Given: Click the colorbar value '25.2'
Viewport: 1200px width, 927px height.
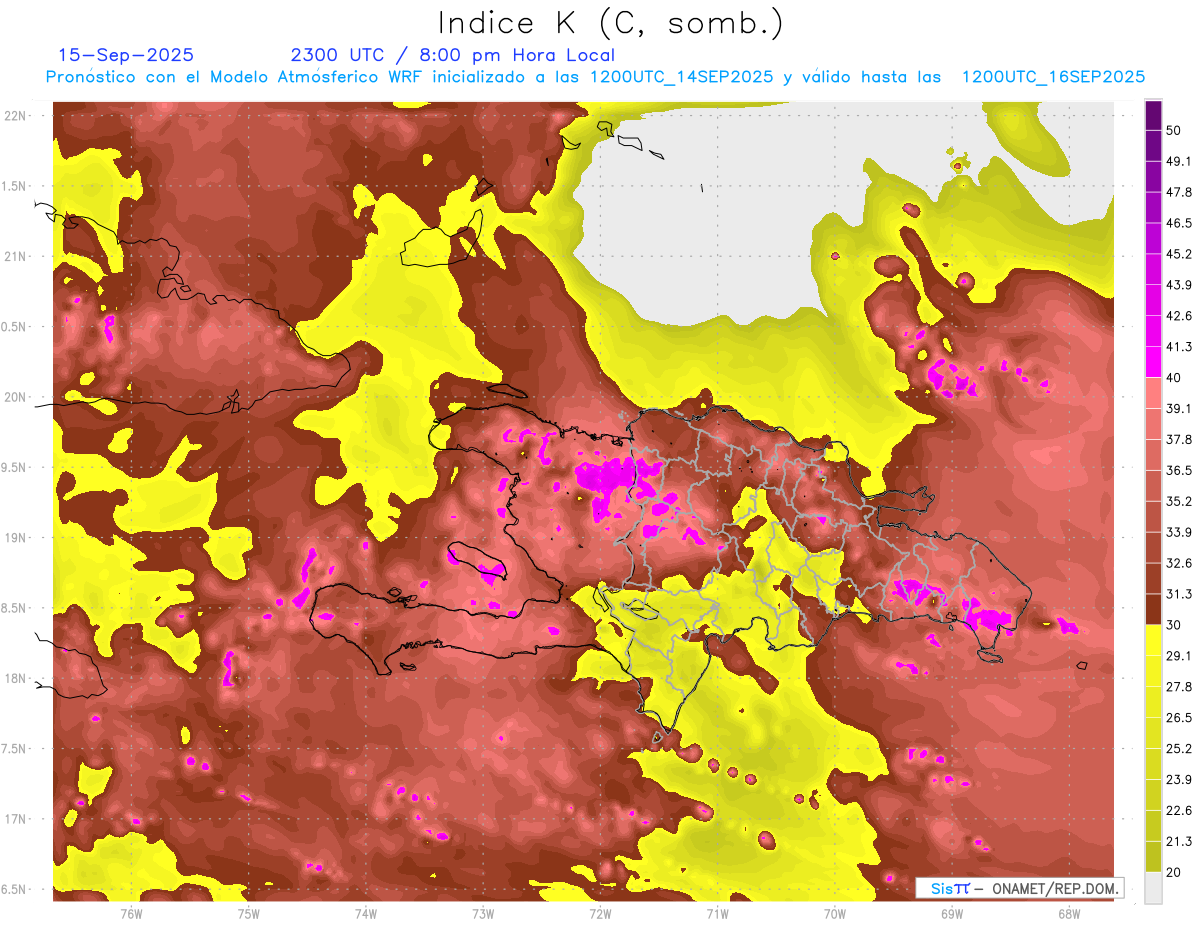Looking at the screenshot, I should point(1179,749).
